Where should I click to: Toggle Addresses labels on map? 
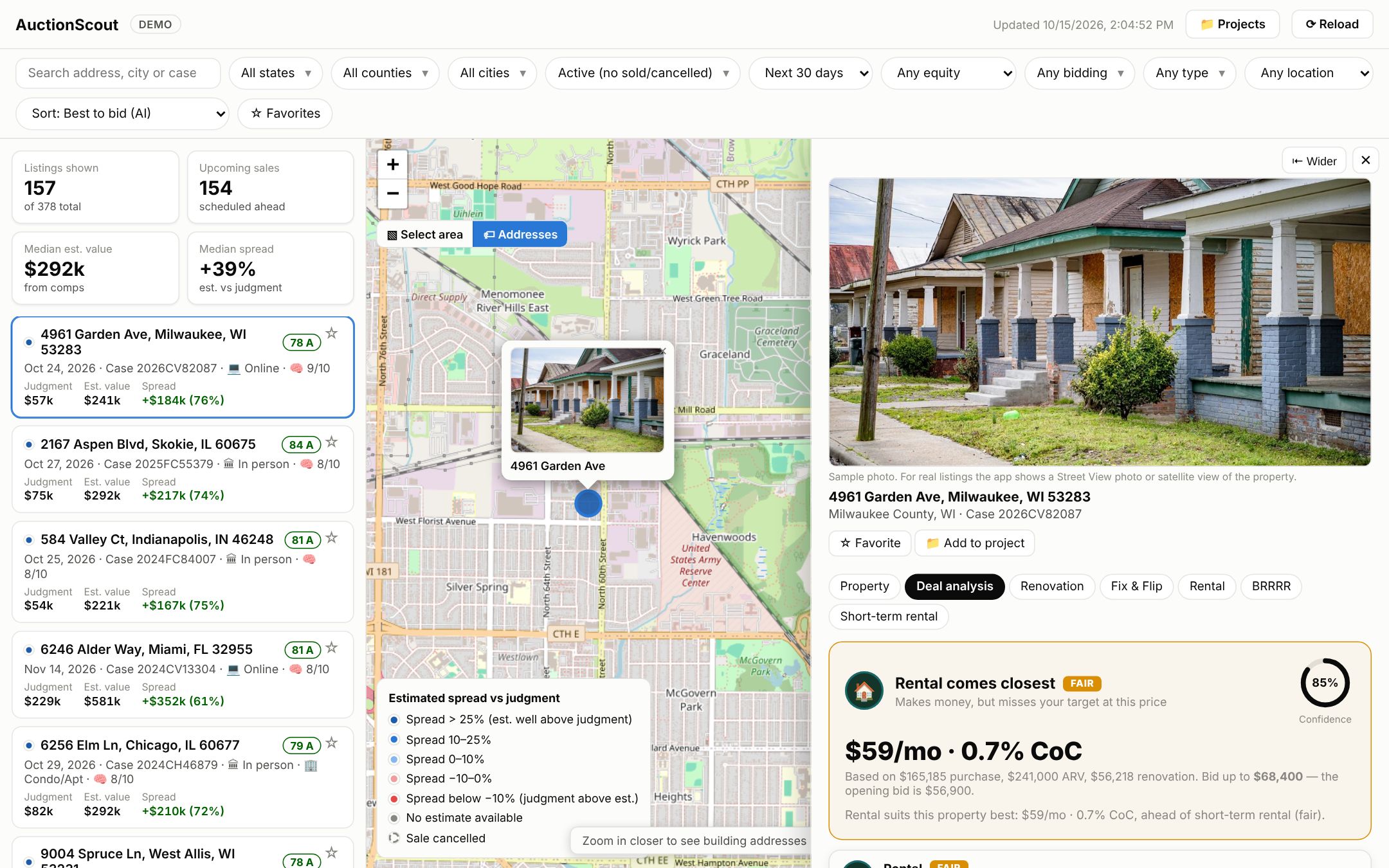[x=520, y=235]
